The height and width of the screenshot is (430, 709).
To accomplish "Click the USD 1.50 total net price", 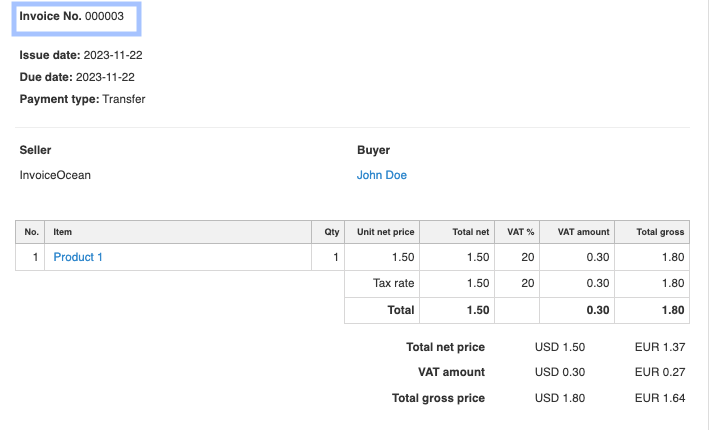I will point(560,347).
